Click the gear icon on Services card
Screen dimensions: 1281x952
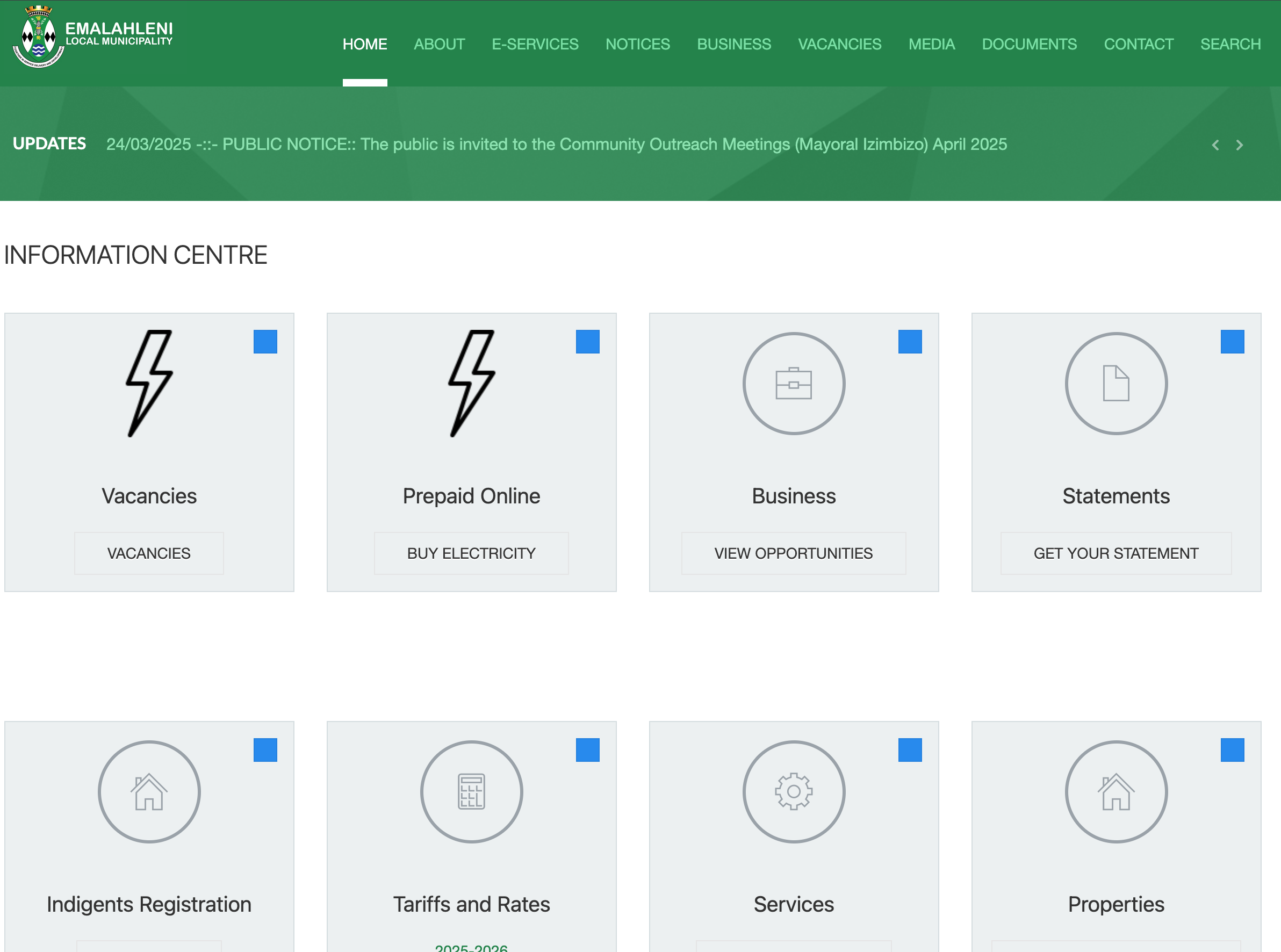point(794,792)
